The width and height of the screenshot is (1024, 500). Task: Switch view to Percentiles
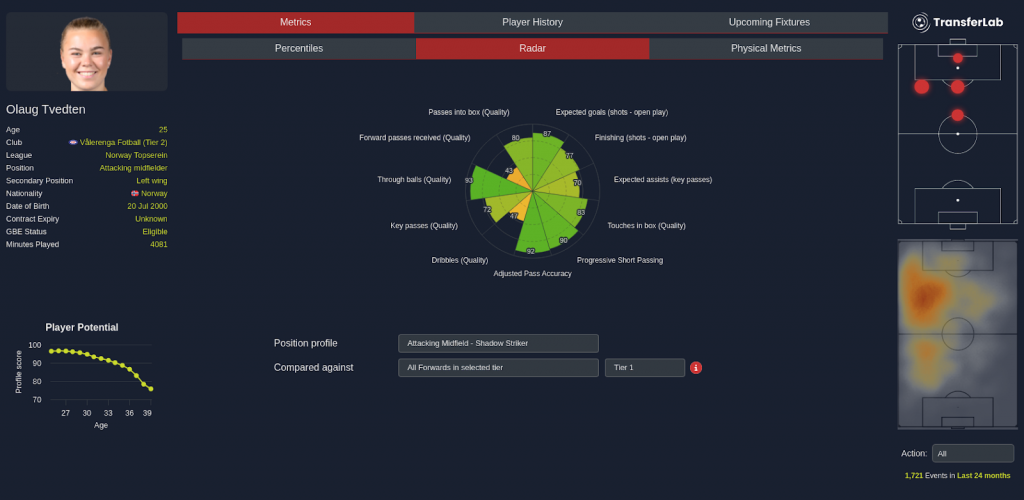[x=298, y=48]
